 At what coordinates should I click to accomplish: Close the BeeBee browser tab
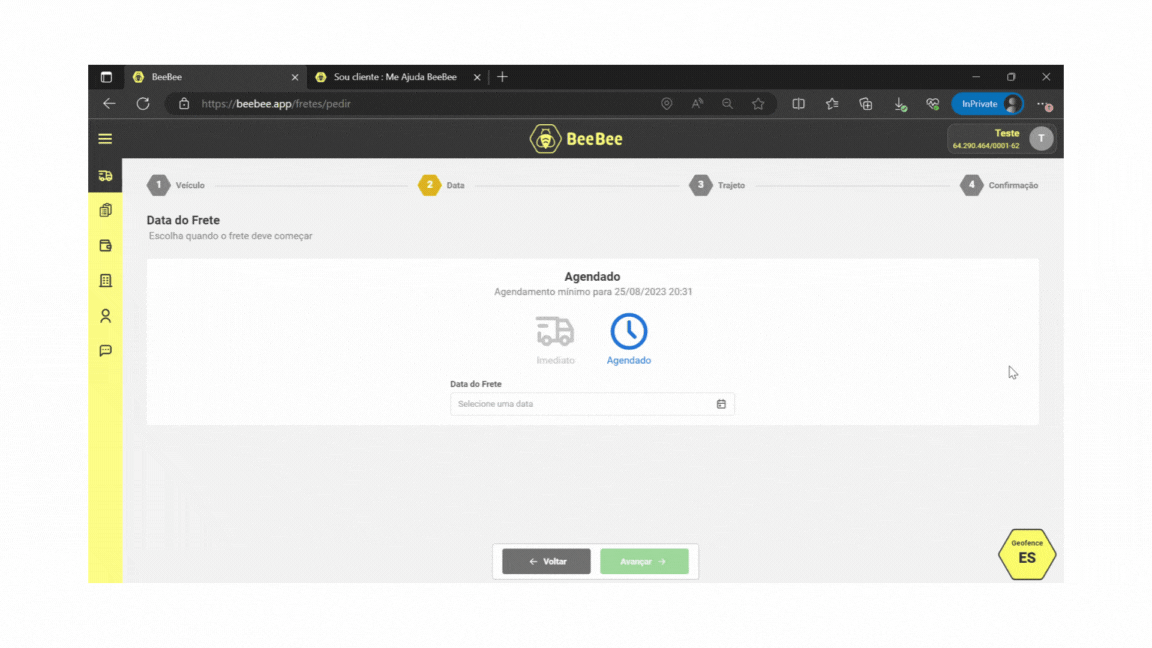[295, 77]
